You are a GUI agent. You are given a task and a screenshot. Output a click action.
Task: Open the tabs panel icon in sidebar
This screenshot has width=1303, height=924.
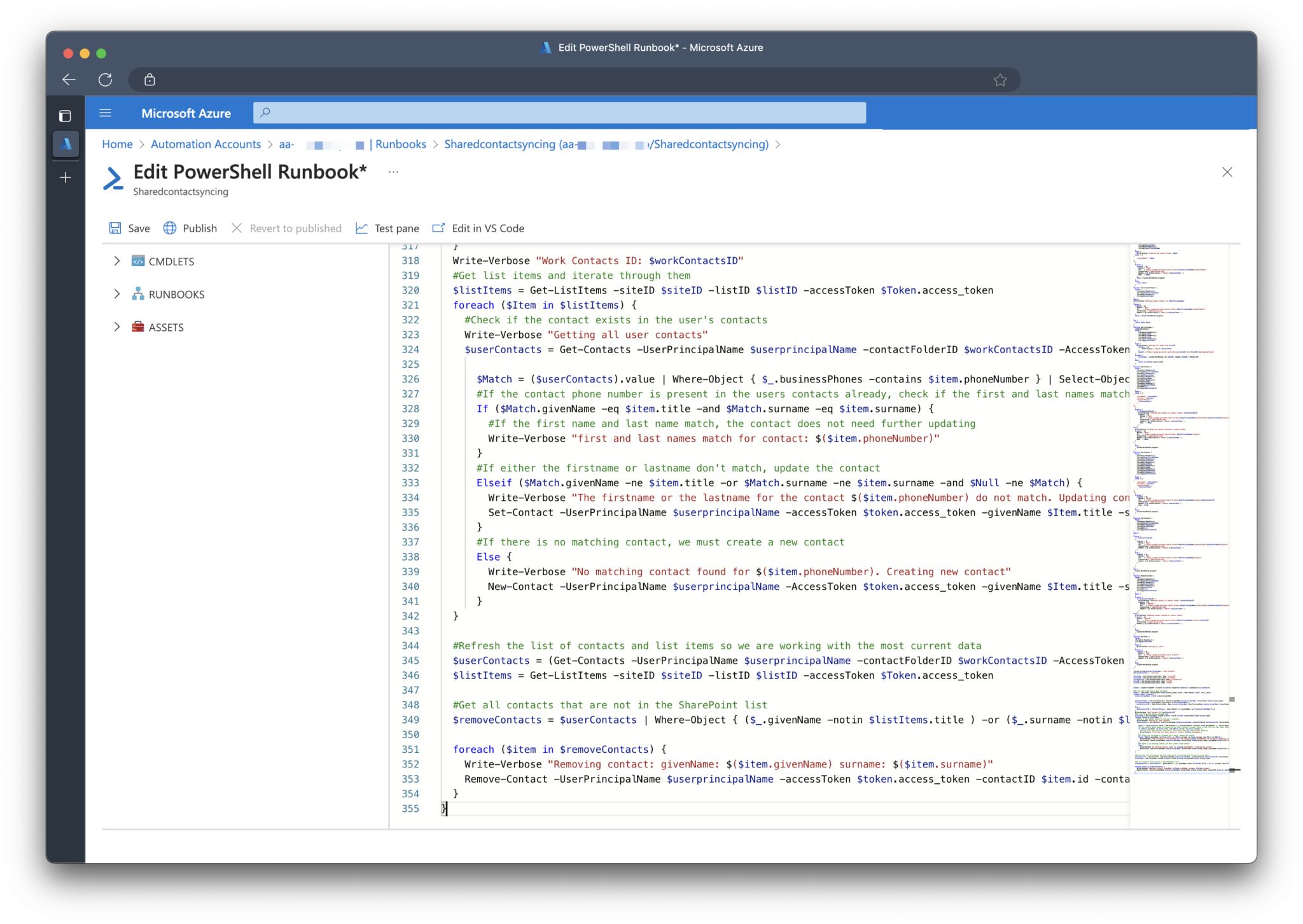[x=65, y=116]
